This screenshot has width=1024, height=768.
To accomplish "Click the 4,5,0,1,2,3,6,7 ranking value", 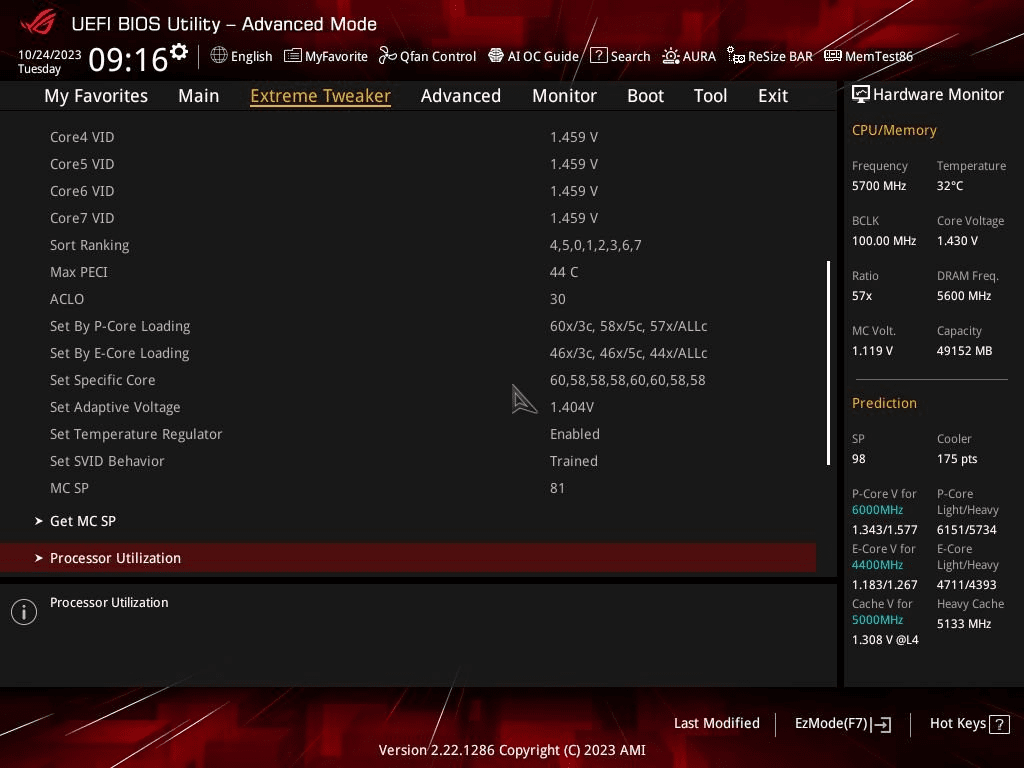I will coord(596,246).
